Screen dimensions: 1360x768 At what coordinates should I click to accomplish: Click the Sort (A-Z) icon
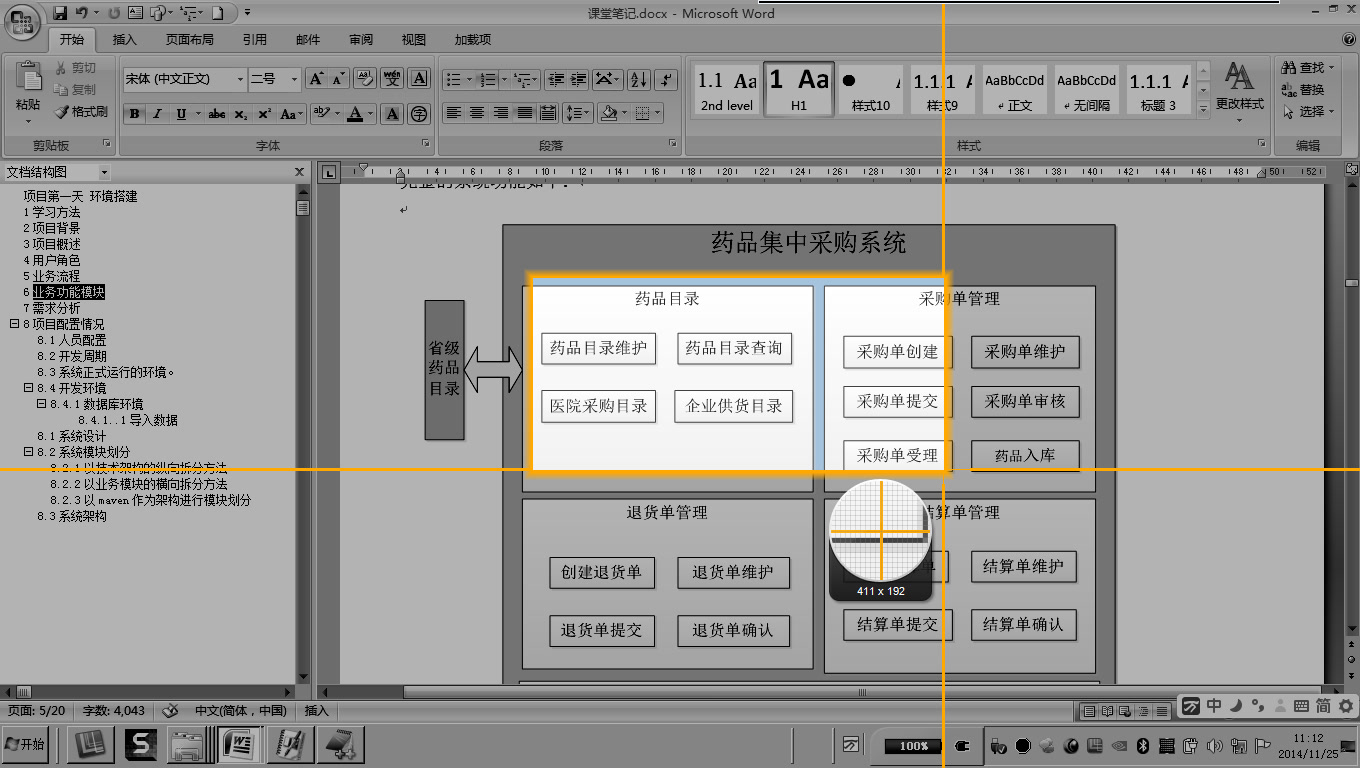point(638,79)
